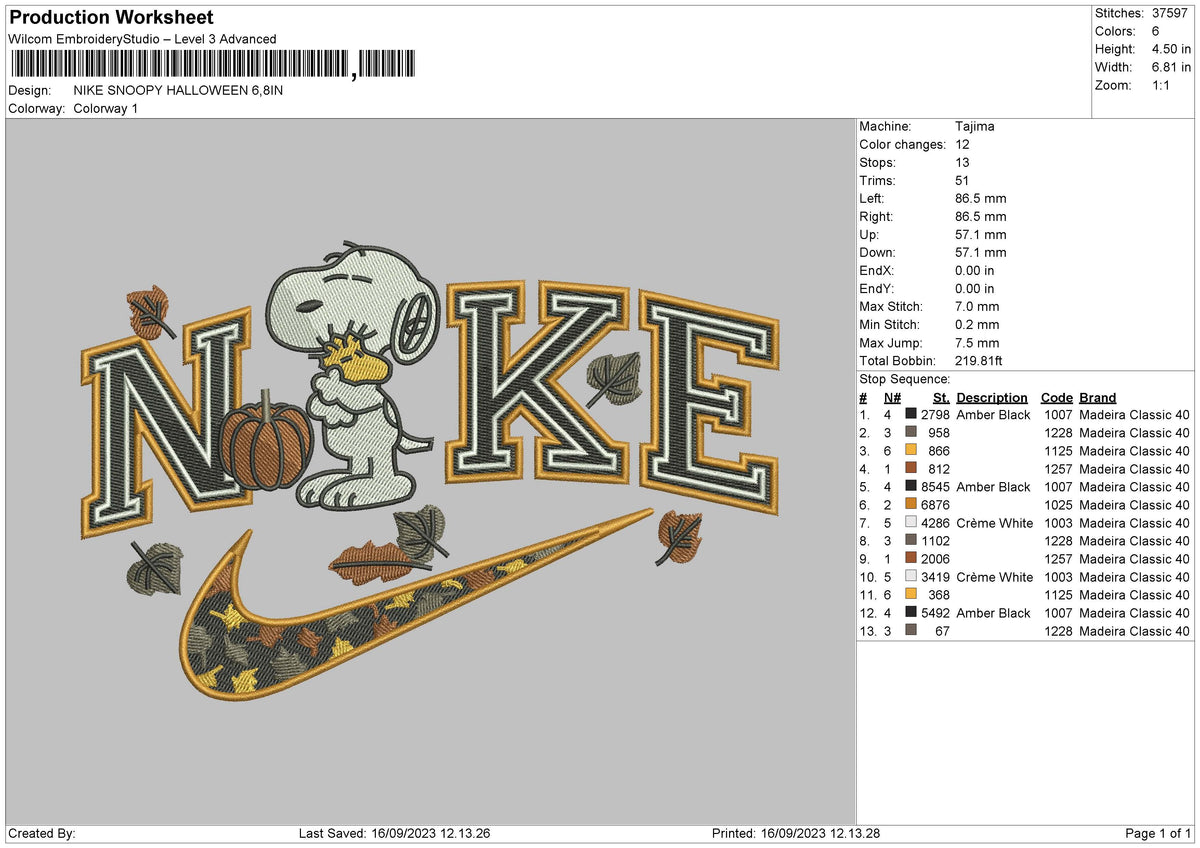This screenshot has height=848, width=1200.
Task: Select the Colorway 1 value
Action: (106, 108)
